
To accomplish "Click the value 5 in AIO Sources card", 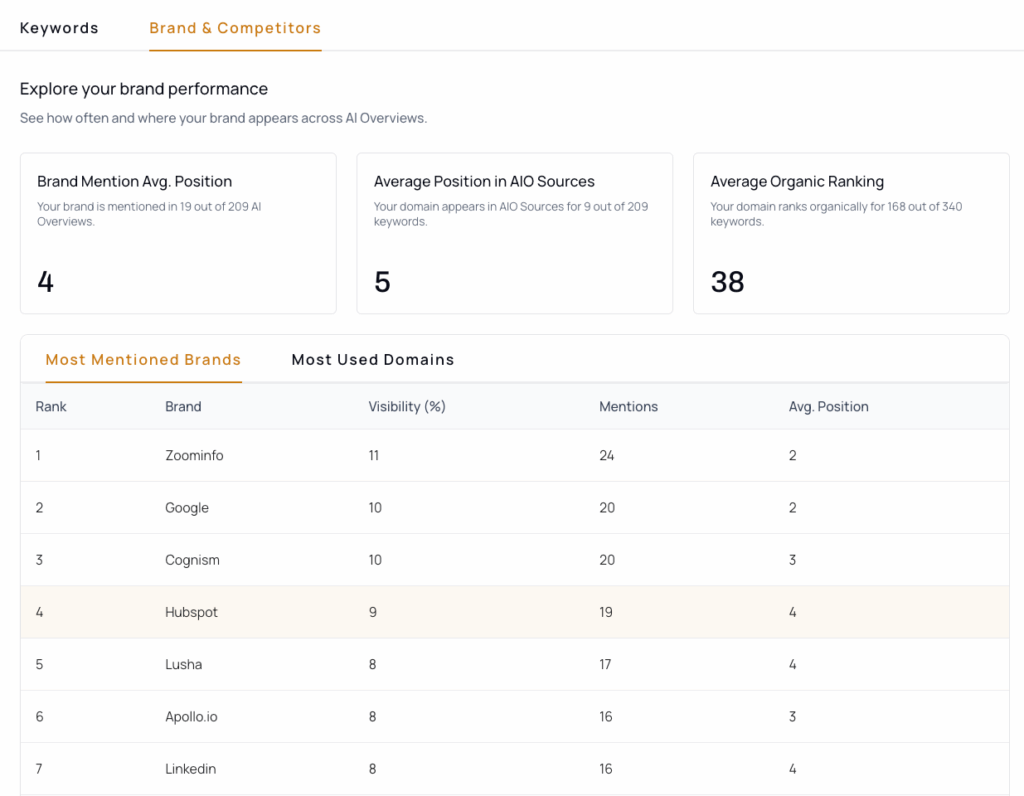I will coord(382,282).
